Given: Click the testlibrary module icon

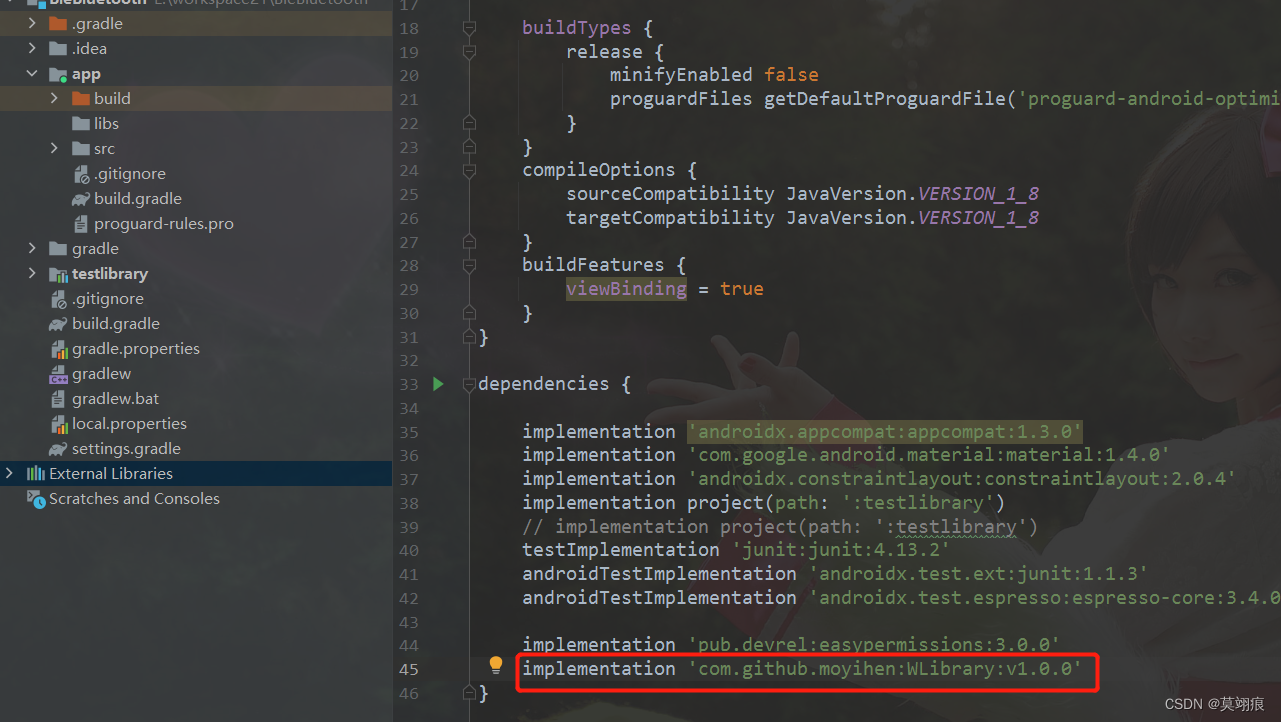Looking at the screenshot, I should (x=58, y=273).
